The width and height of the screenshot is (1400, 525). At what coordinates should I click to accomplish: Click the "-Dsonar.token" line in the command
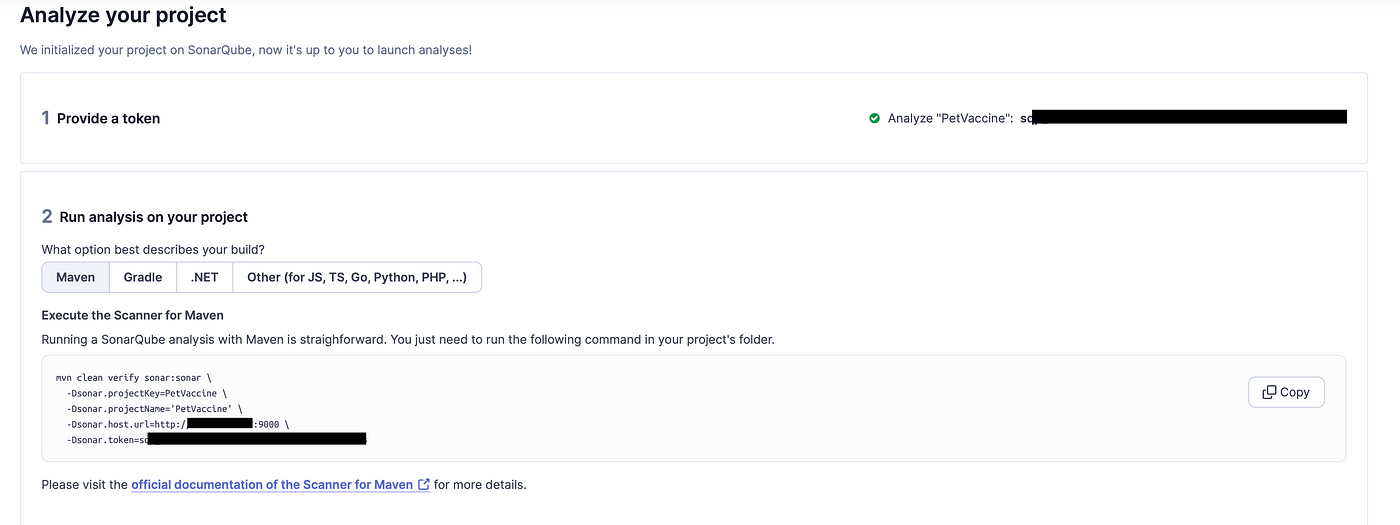pos(216,439)
